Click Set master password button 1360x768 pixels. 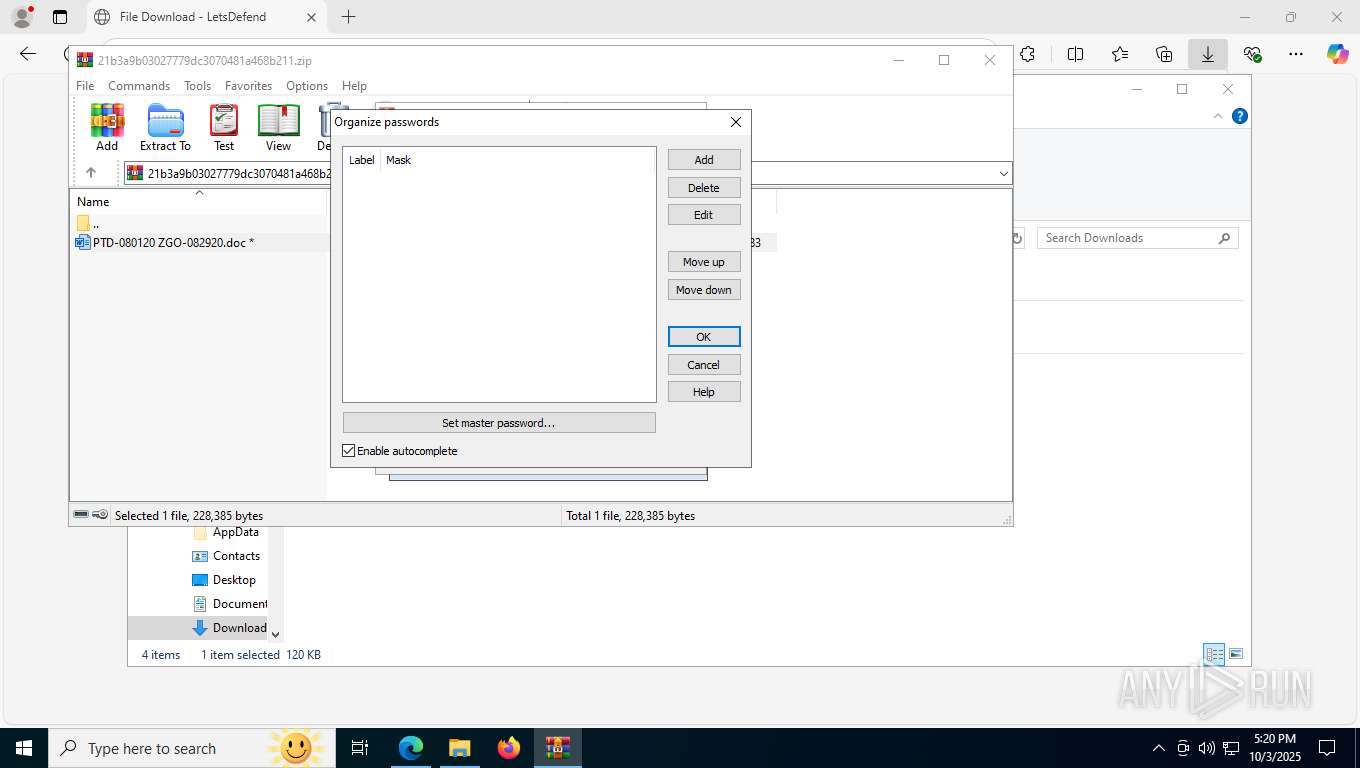(499, 423)
